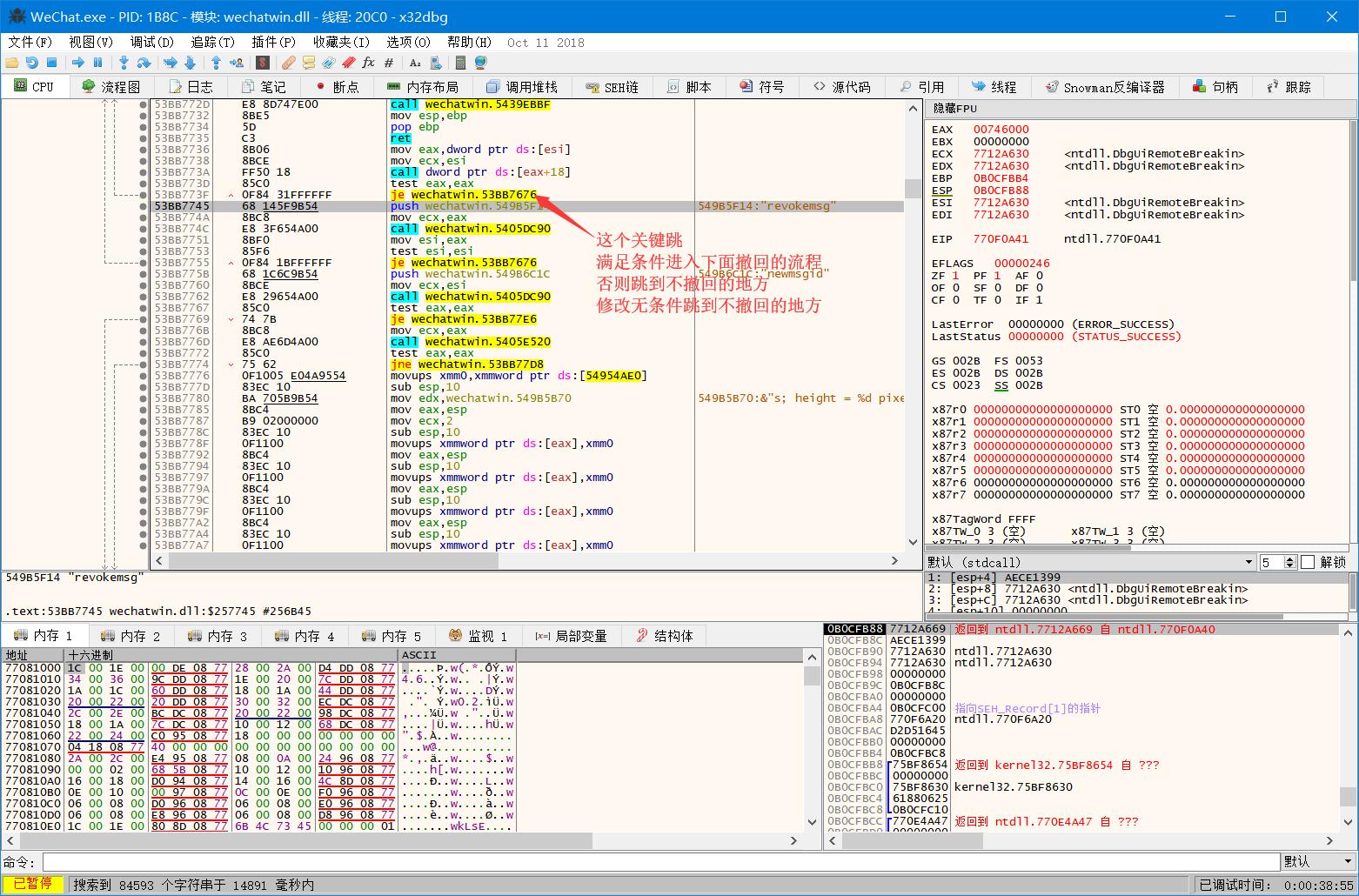The image size is (1359, 896).
Task: Click the 地址 column header in dump
Action: coord(33,655)
